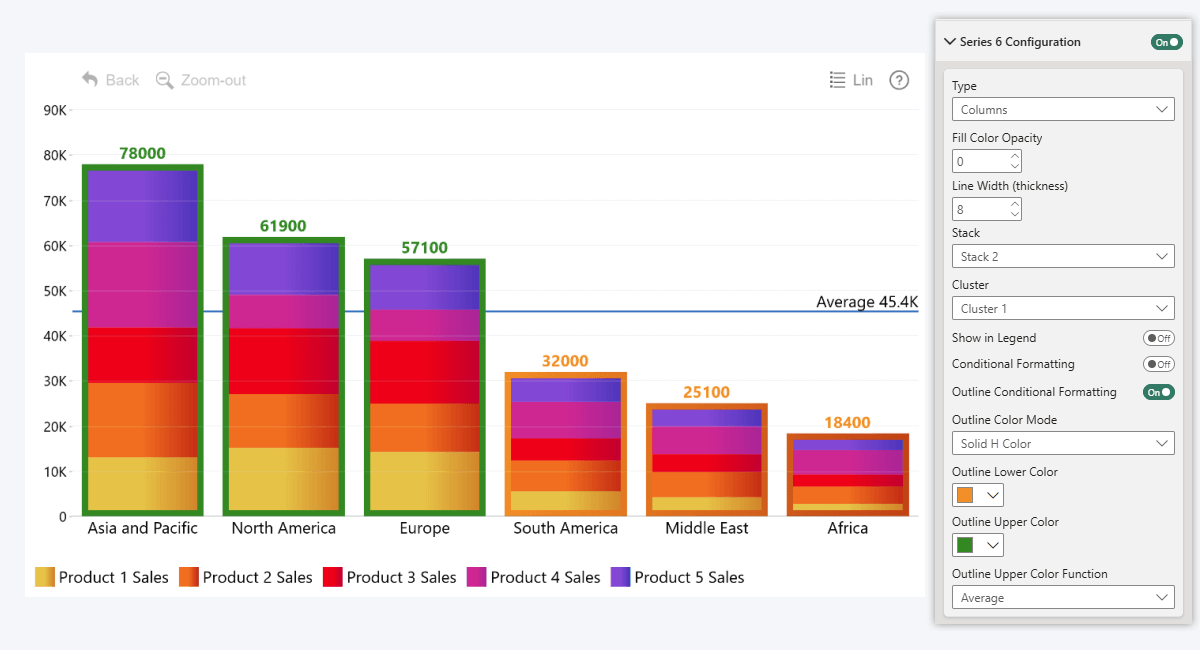This screenshot has width=1200, height=650.
Task: Open the Type dropdown showing Columns
Action: pos(1062,110)
